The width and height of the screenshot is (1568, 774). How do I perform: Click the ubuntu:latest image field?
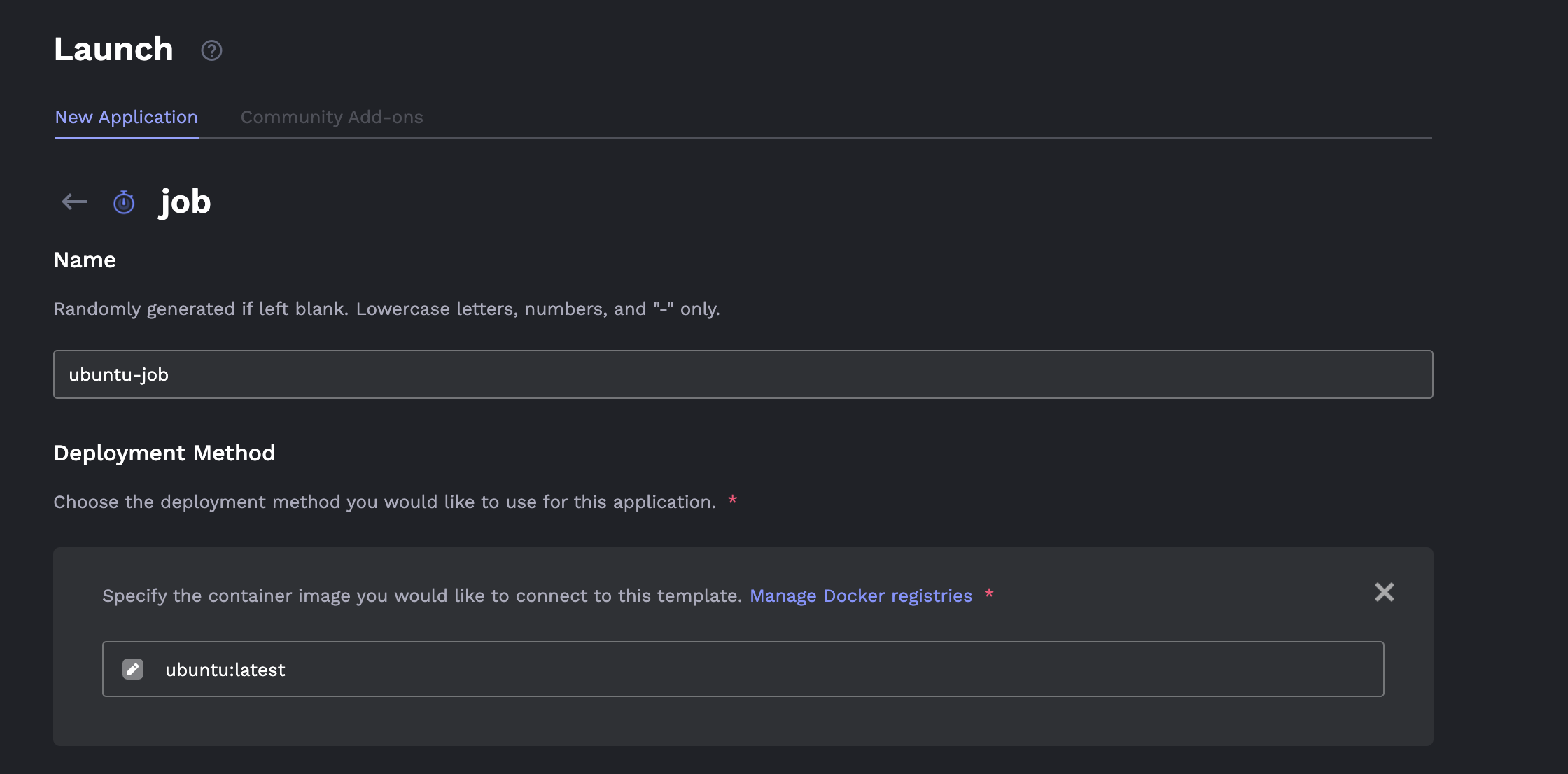click(x=742, y=669)
